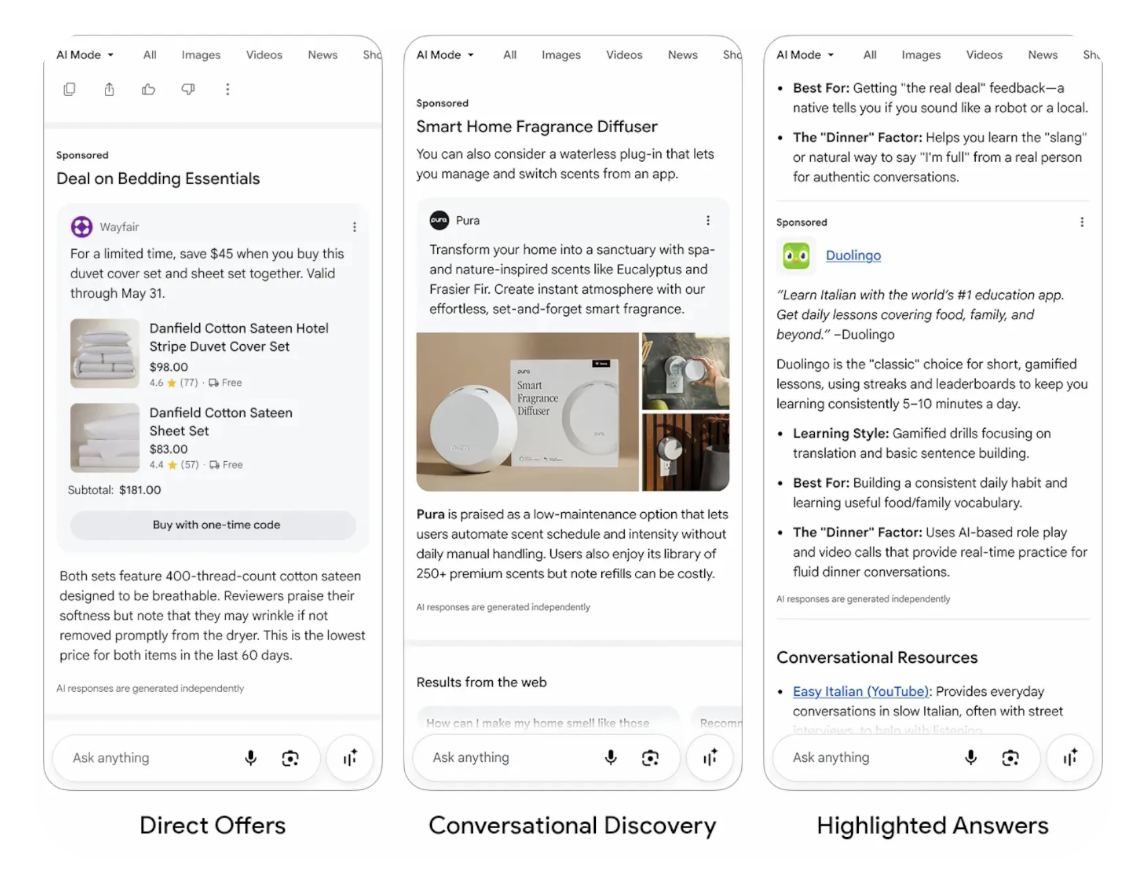Viewport: 1142px width, 884px height.
Task: Click the sheet set product thumbnail
Action: coord(105,437)
